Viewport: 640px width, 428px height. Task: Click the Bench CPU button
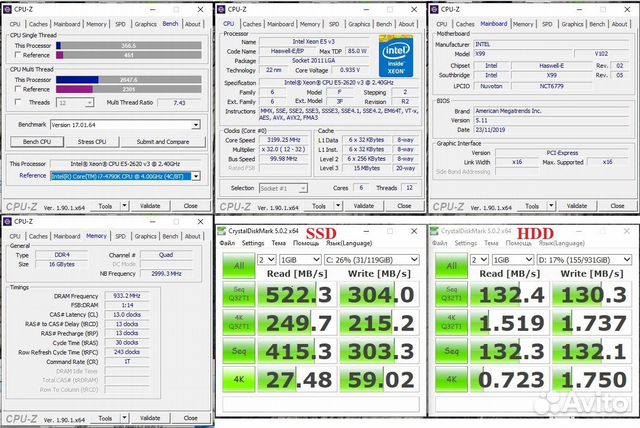pyautogui.click(x=37, y=142)
